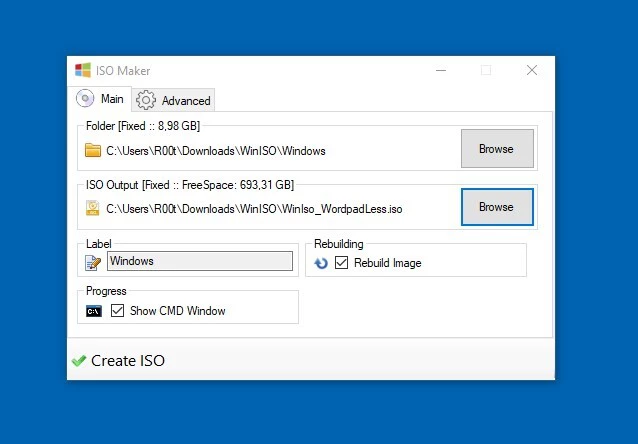The width and height of the screenshot is (638, 444).
Task: Click the black CMD console icon
Action: point(93,311)
